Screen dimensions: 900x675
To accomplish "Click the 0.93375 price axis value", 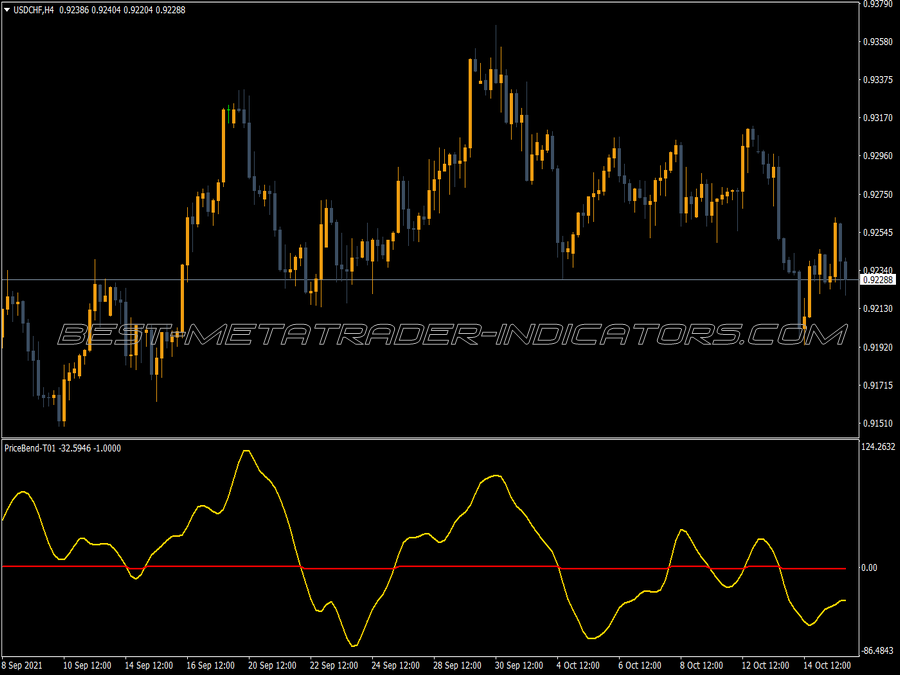I will (x=878, y=80).
